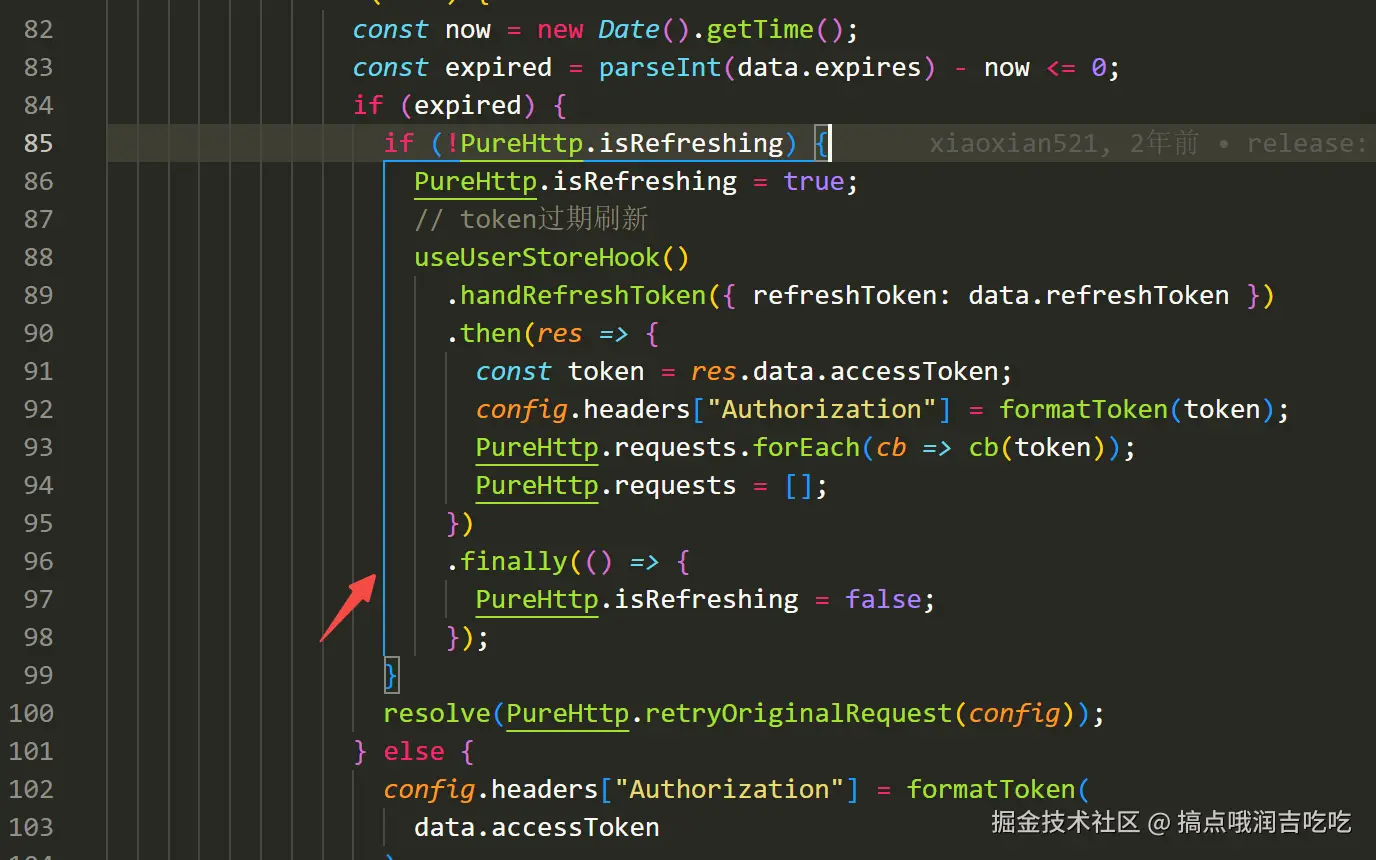This screenshot has width=1376, height=860.
Task: Click the parseInt function on line 83
Action: [660, 67]
